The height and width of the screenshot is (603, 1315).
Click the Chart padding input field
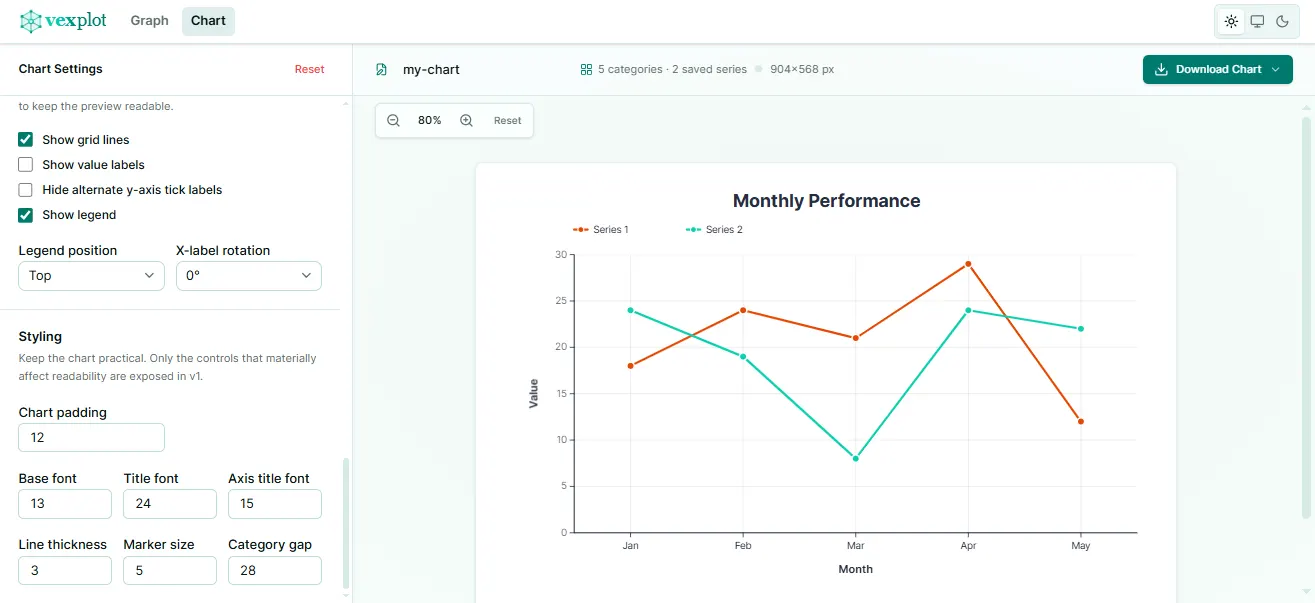tap(91, 437)
